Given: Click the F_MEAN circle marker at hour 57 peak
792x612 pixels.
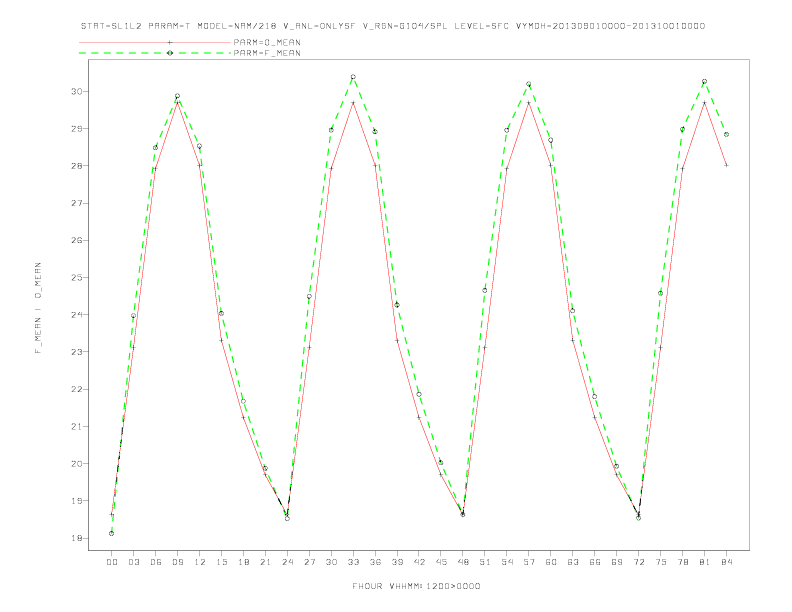Looking at the screenshot, I should click(529, 84).
